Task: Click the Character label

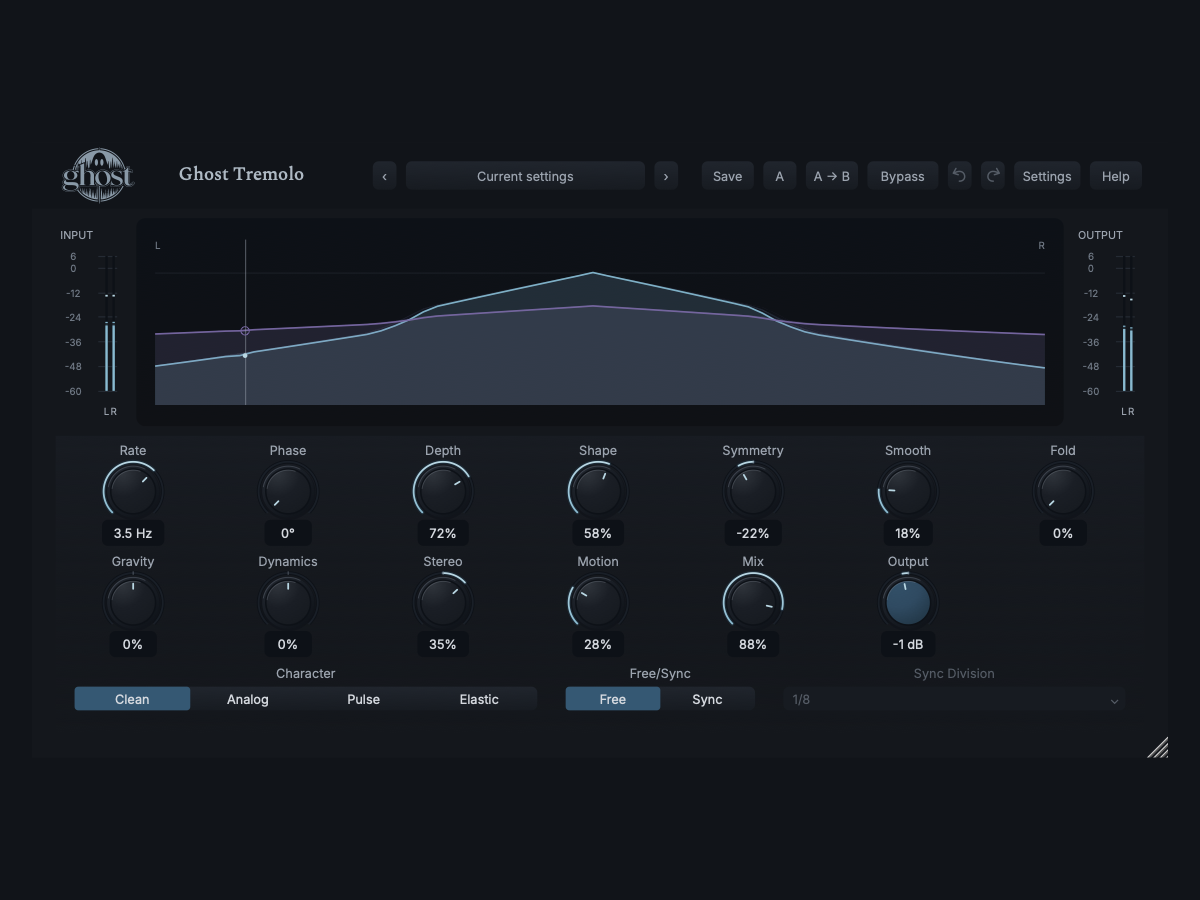Action: tap(306, 674)
